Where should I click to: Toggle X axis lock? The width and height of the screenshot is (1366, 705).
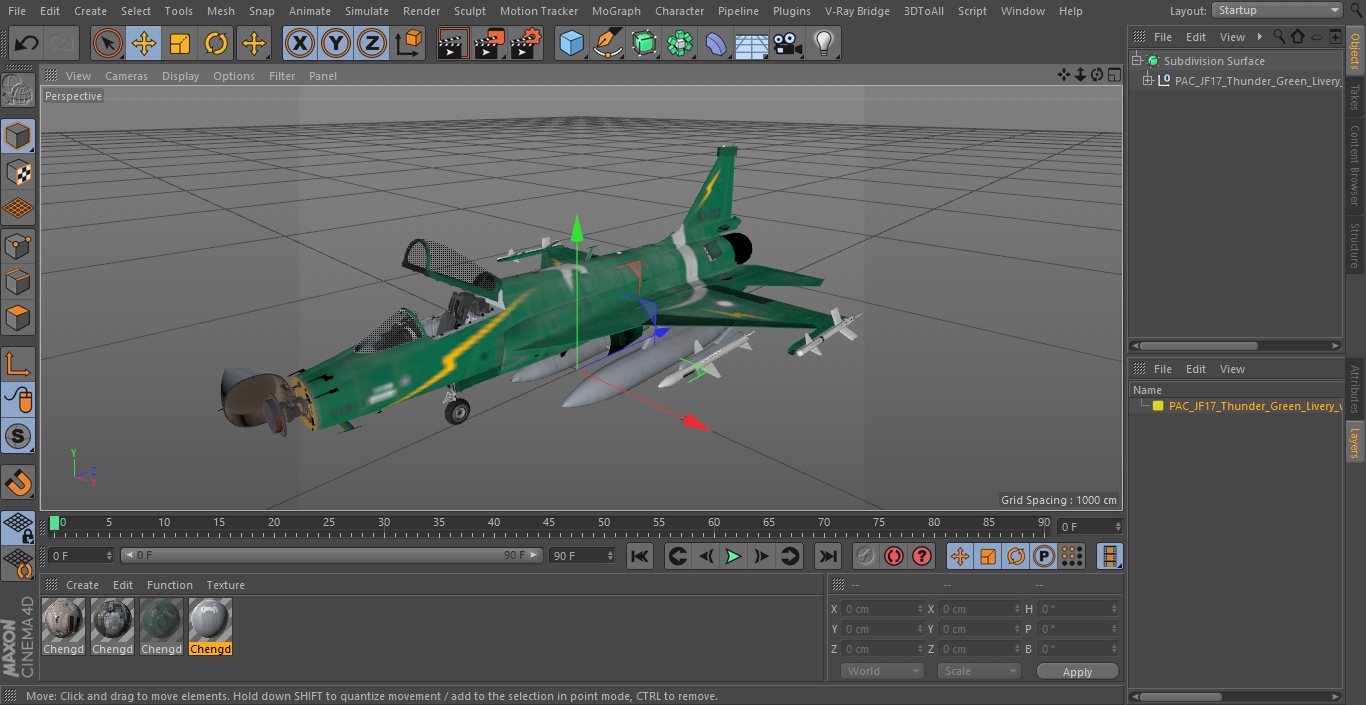point(300,43)
